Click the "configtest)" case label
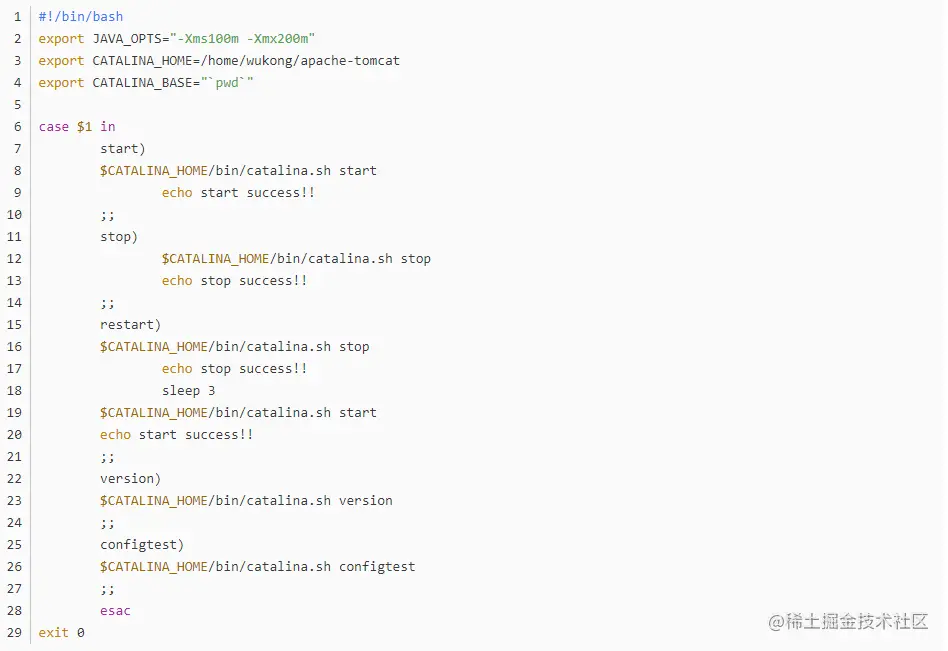This screenshot has height=651, width=948. tap(142, 545)
